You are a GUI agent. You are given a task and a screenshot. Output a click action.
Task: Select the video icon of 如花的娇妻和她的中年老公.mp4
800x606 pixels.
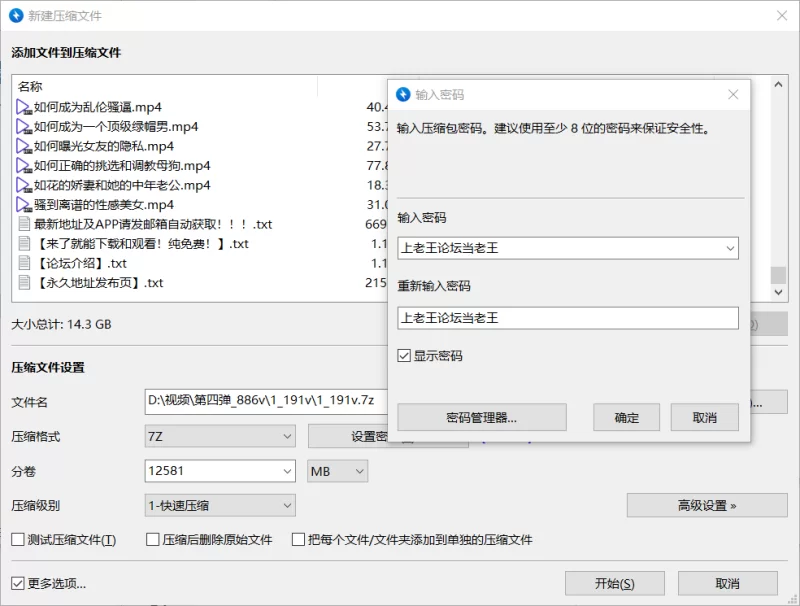pyautogui.click(x=23, y=185)
